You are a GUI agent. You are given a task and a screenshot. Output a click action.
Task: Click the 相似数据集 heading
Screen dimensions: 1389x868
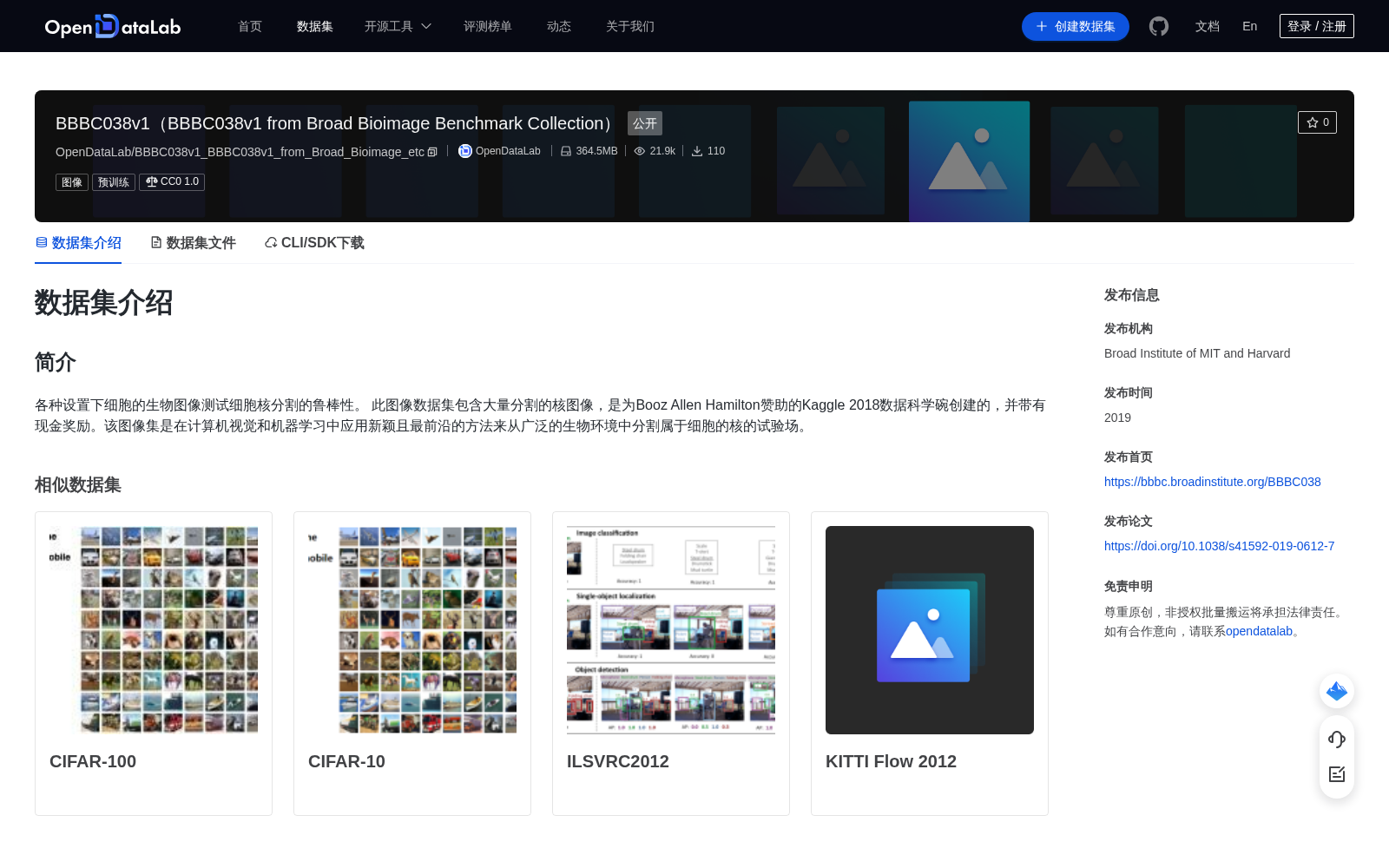(78, 484)
